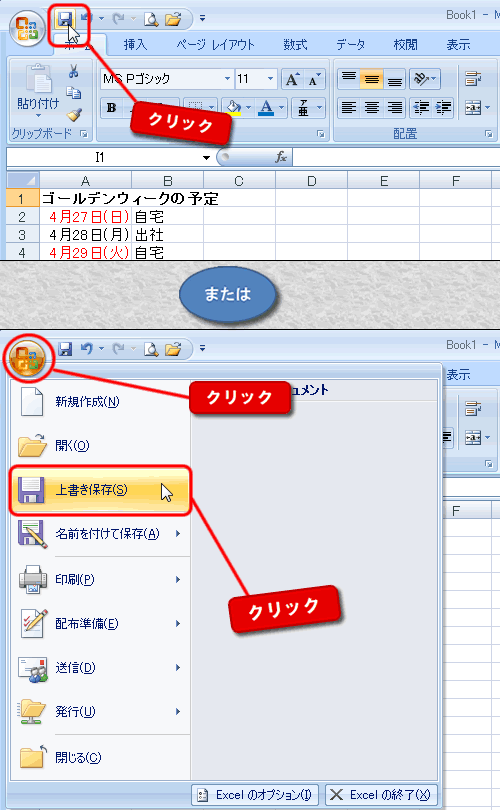
Task: Click the 貼り付け paste clipboard icon
Action: point(37,79)
